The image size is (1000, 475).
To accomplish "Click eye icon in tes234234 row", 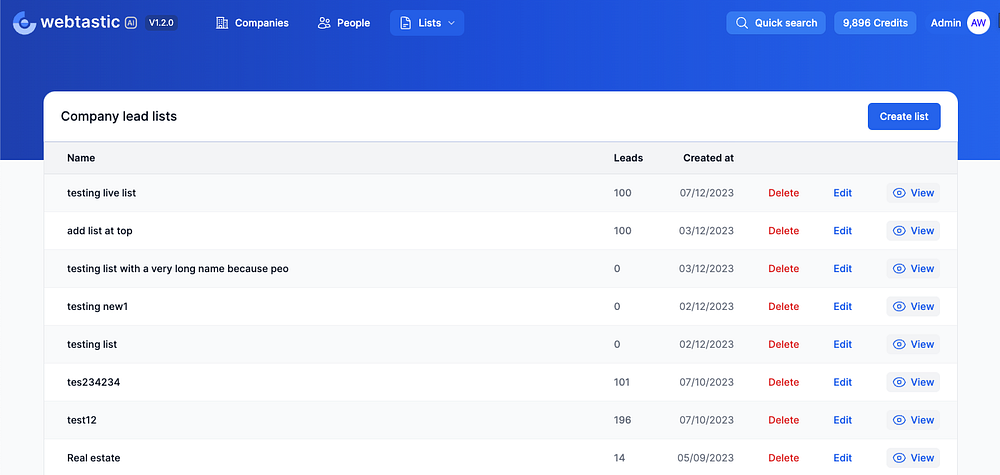I will [899, 383].
